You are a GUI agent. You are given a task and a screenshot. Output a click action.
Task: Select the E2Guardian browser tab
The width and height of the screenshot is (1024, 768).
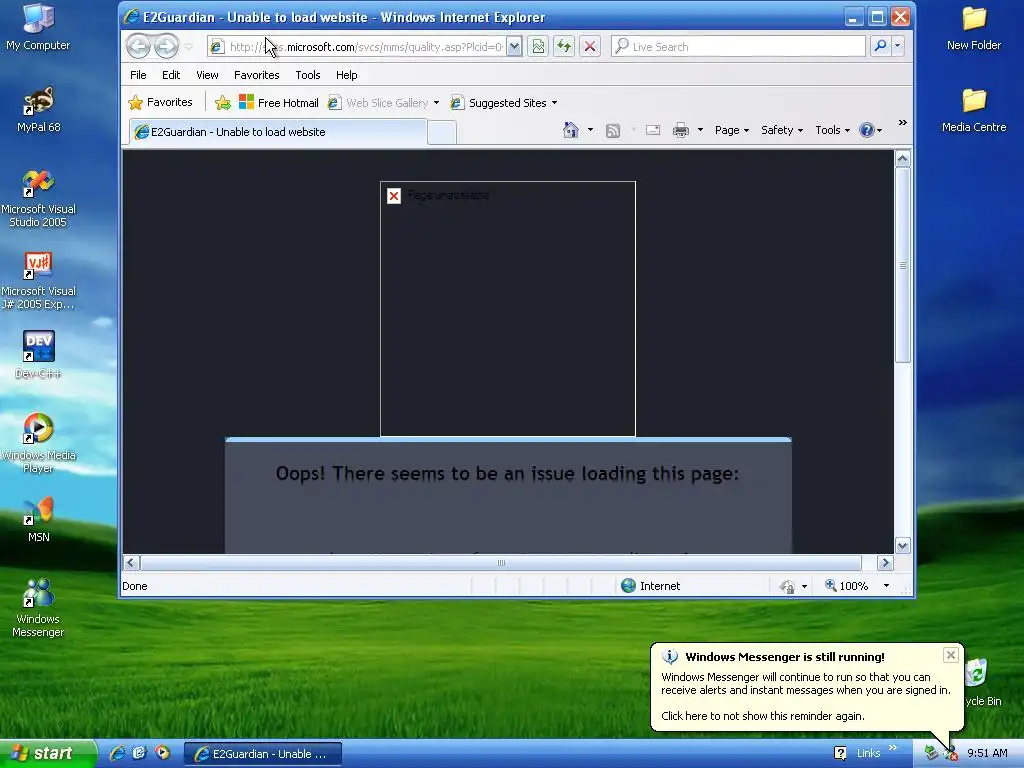coord(278,132)
